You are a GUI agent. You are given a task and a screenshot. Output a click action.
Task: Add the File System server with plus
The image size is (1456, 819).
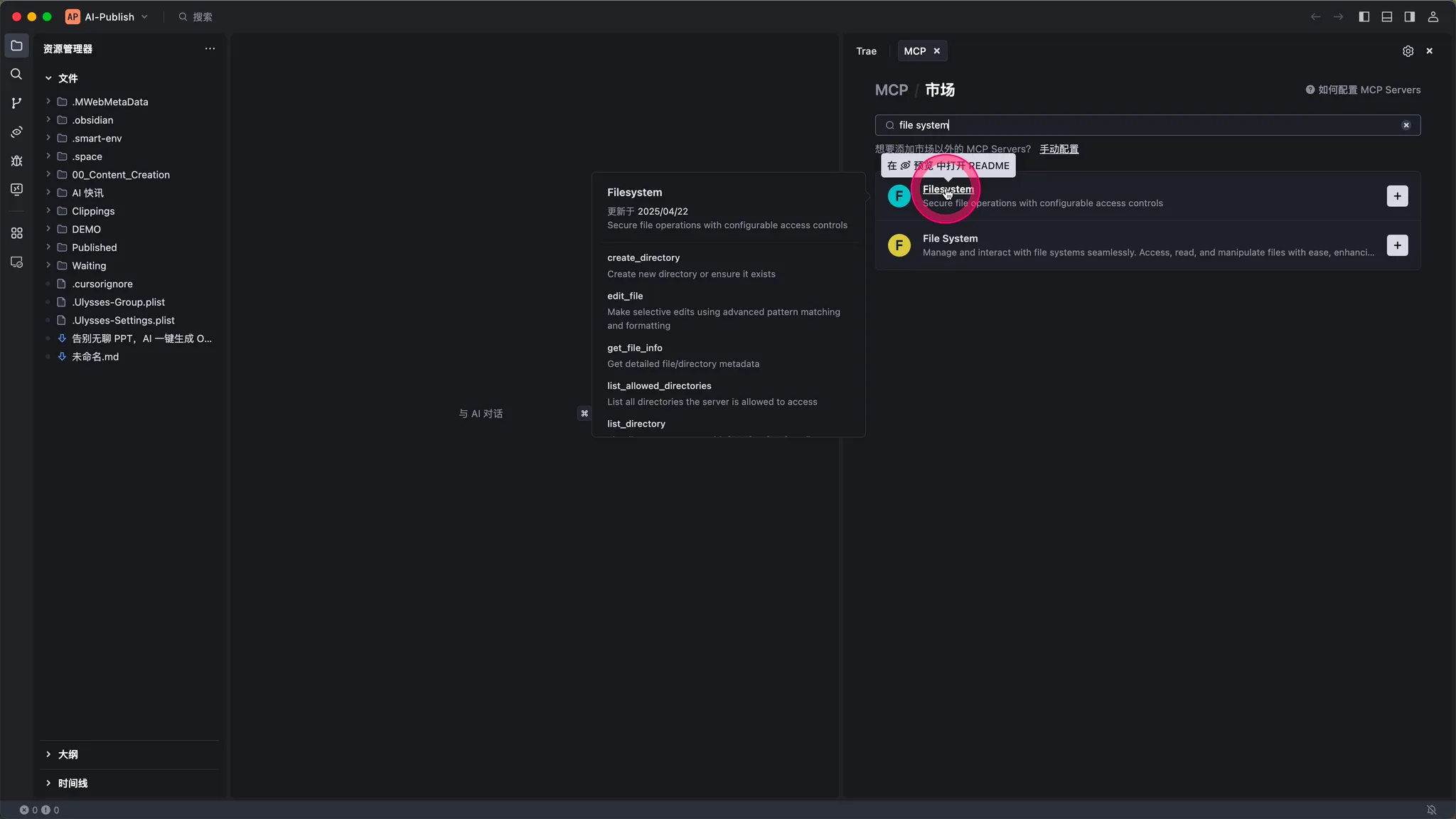(1397, 245)
